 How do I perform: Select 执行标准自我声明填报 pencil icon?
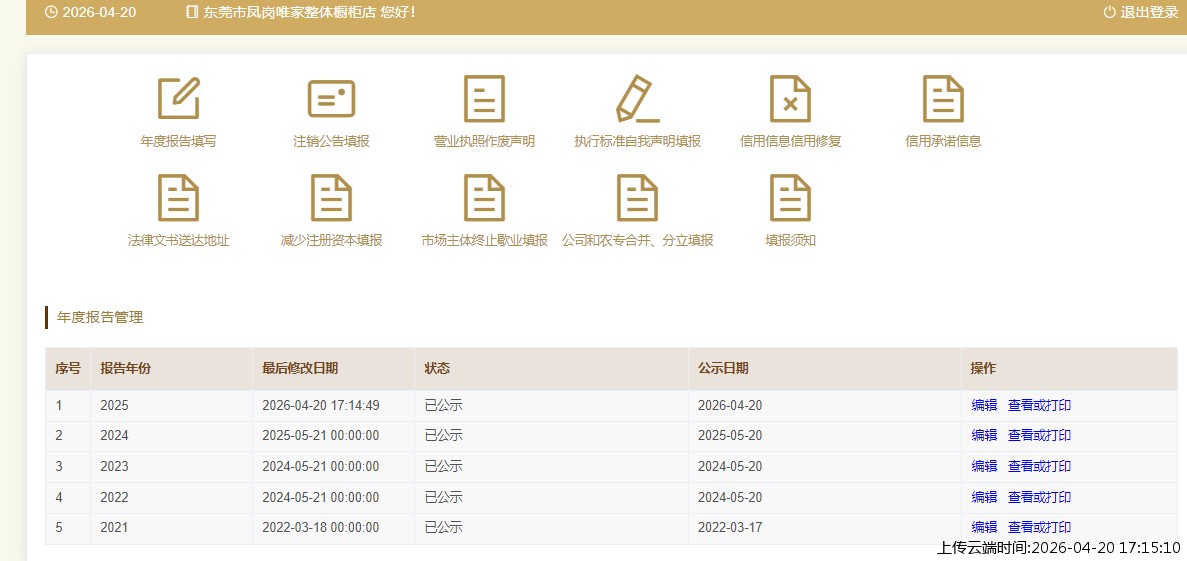point(637,99)
